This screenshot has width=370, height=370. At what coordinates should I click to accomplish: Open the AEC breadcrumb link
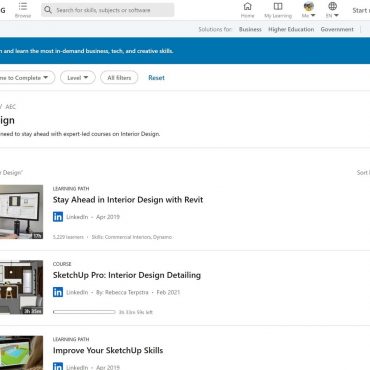pos(10,107)
